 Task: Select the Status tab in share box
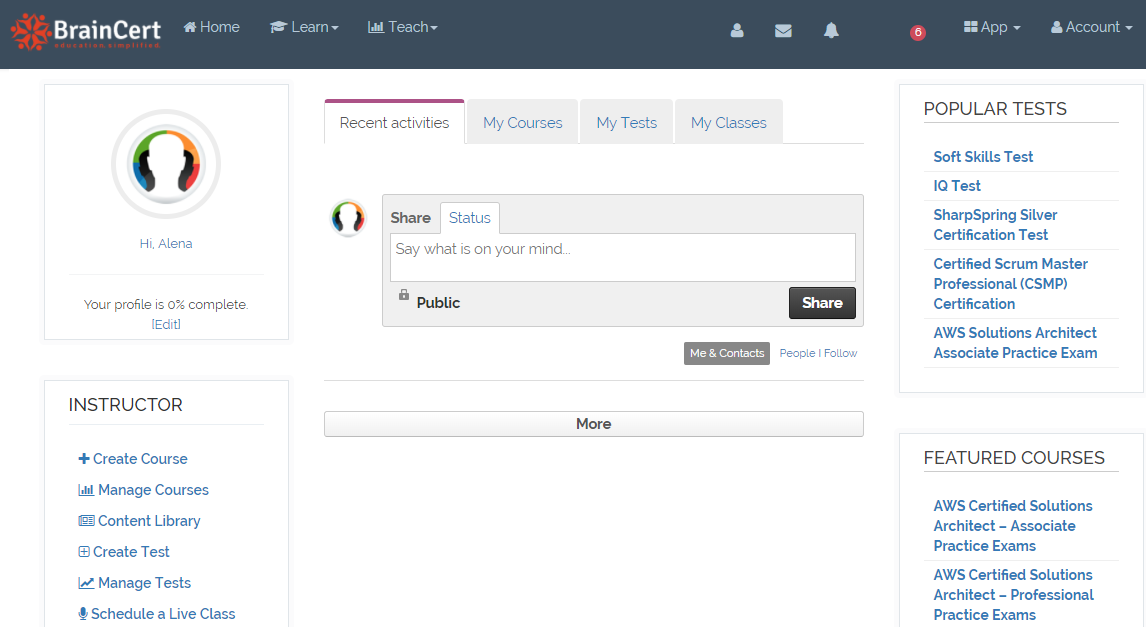(469, 218)
